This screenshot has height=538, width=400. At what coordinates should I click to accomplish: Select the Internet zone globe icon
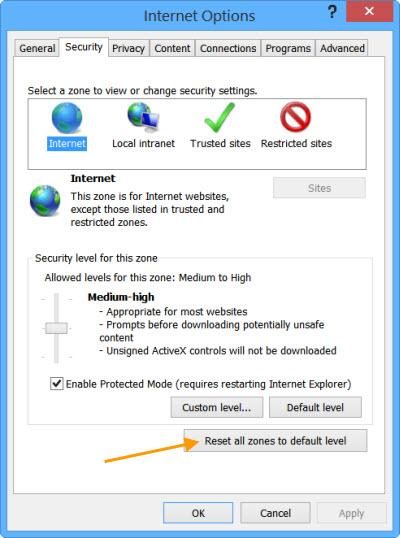click(x=67, y=118)
